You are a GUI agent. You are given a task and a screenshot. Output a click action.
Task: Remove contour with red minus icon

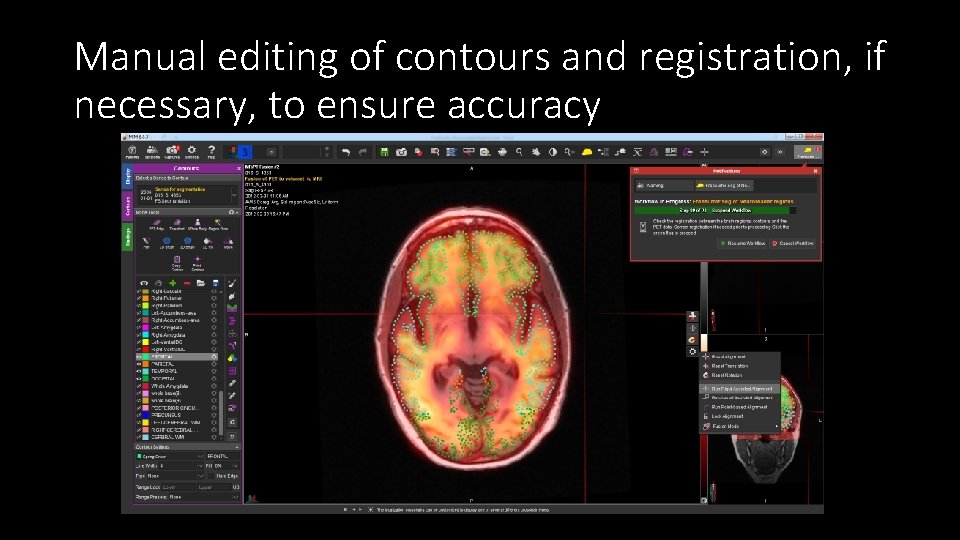pos(187,283)
